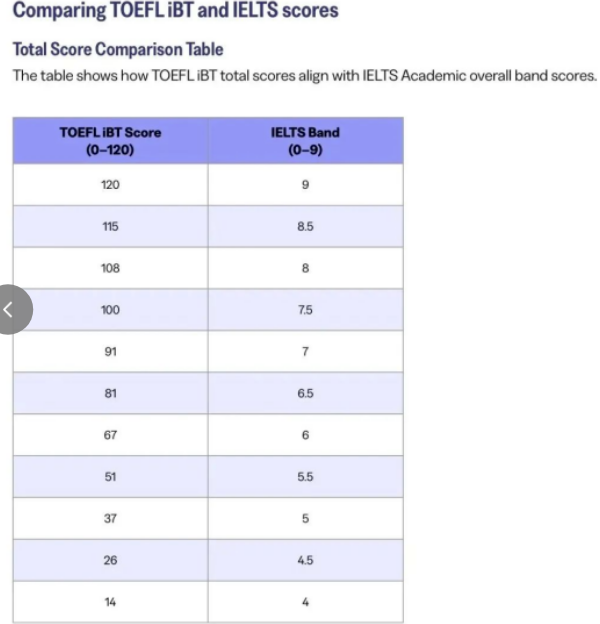This screenshot has height=624, width=600.
Task: Select the TOEFL score 14 cell
Action: point(110,602)
